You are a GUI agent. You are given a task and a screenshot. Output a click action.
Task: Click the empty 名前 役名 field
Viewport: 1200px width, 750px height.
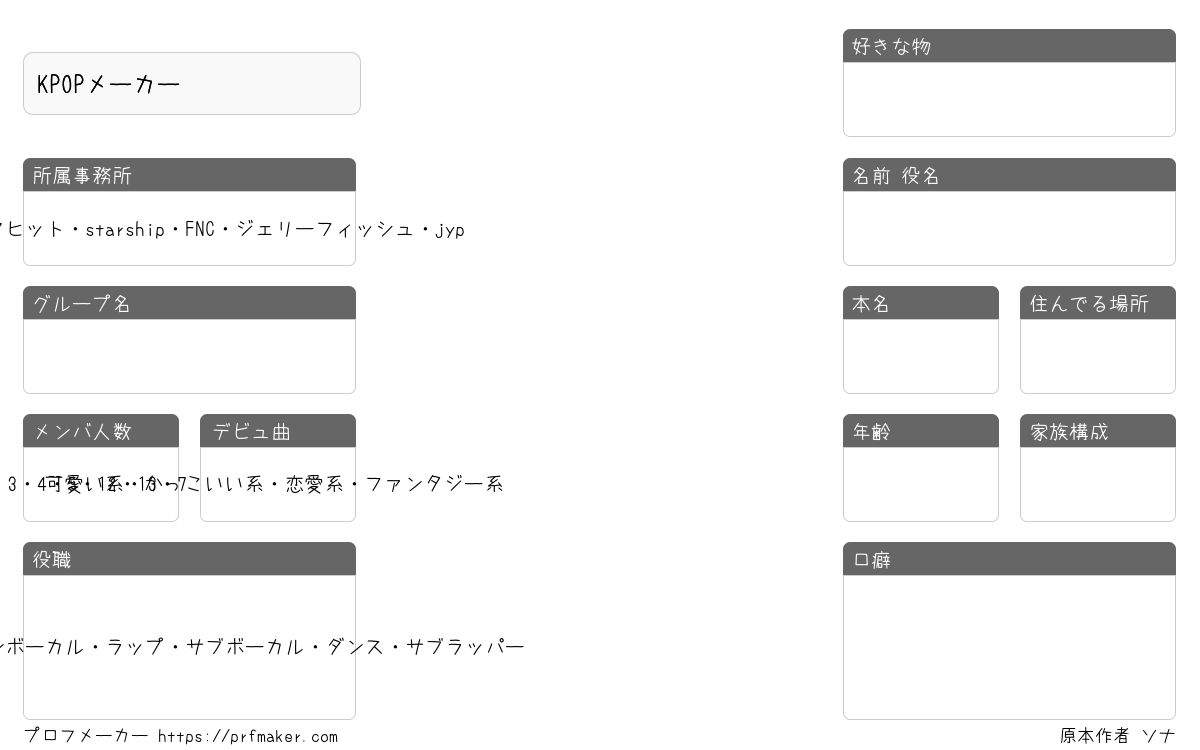(x=1009, y=228)
